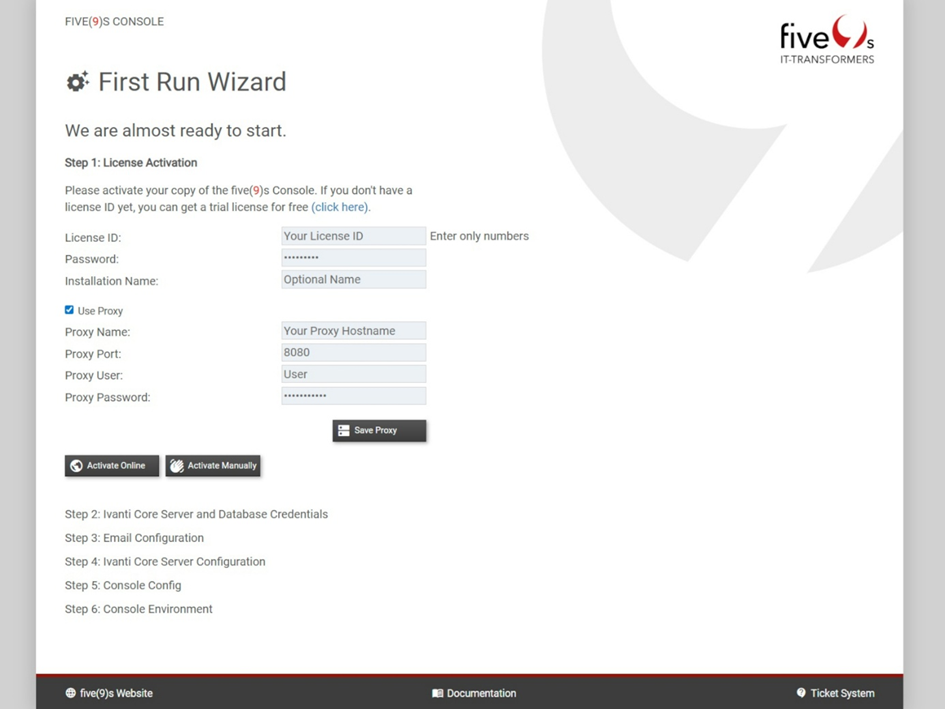Screen dimensions: 945x709
Task: Click the icon beside Ticket System
Action: (801, 693)
